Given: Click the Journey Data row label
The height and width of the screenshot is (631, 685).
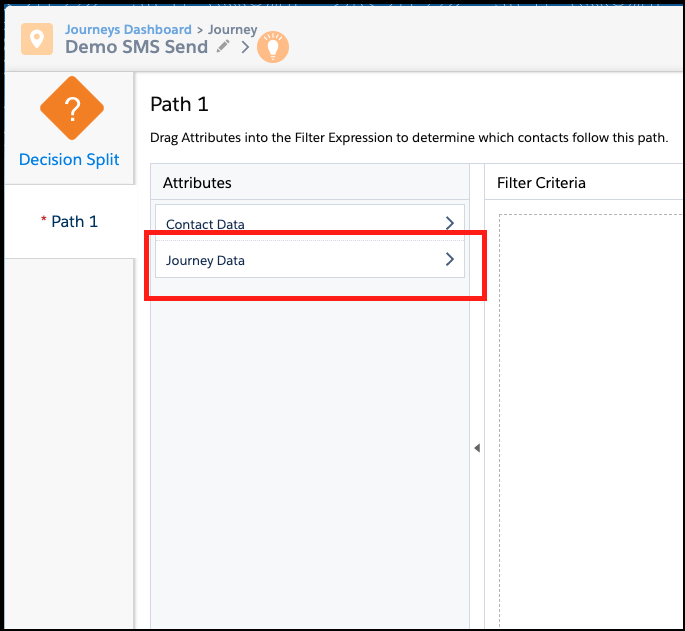Looking at the screenshot, I should [205, 260].
